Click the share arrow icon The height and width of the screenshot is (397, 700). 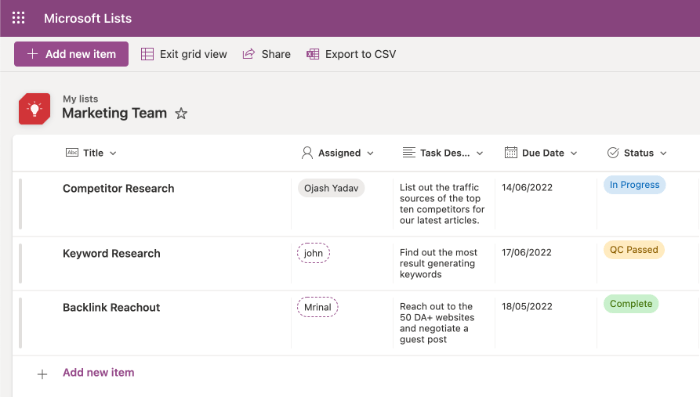tap(249, 54)
